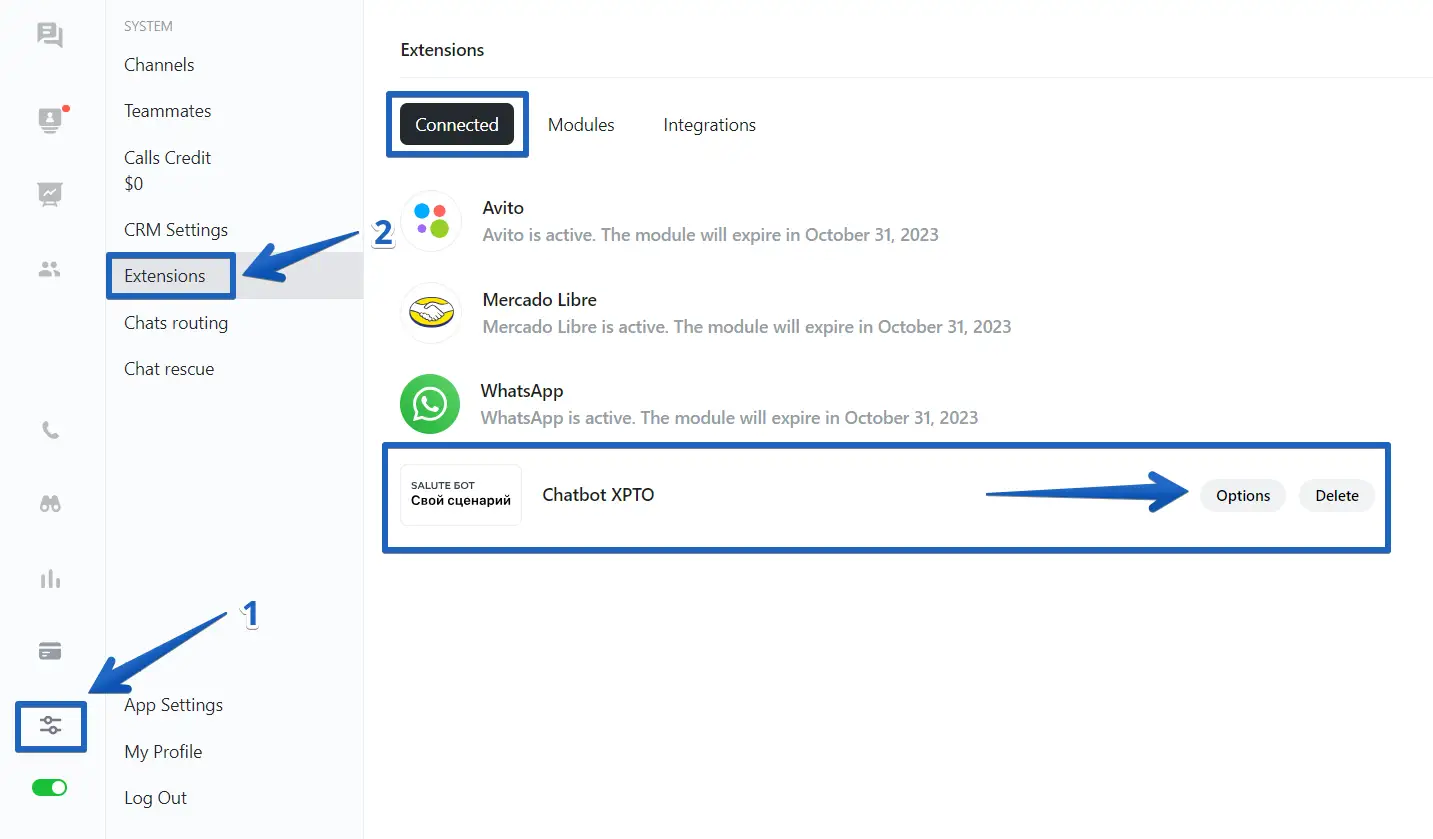Click the credit card billing icon
This screenshot has height=839, width=1433.
click(50, 652)
